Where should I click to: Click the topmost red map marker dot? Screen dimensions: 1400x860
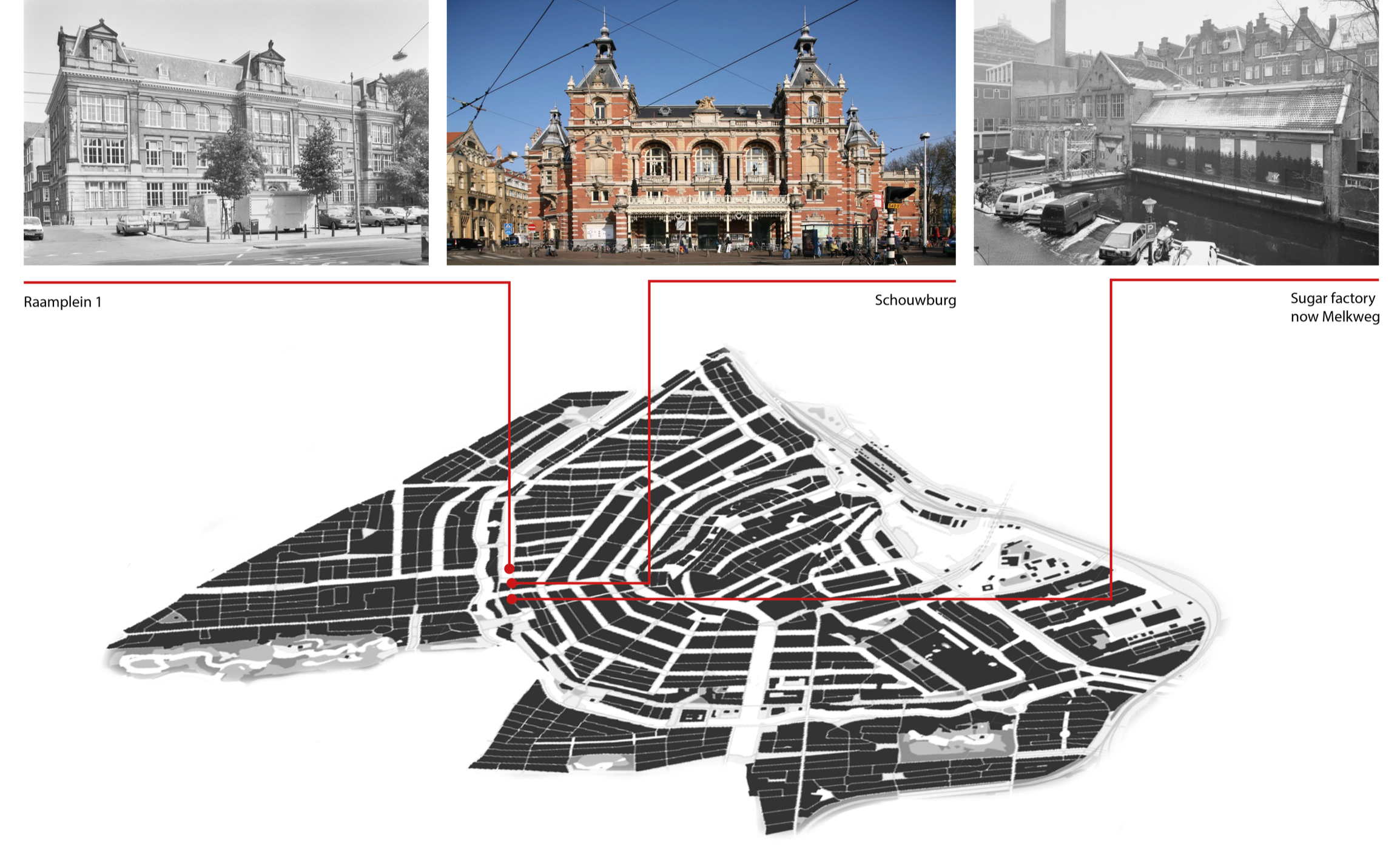click(x=509, y=569)
